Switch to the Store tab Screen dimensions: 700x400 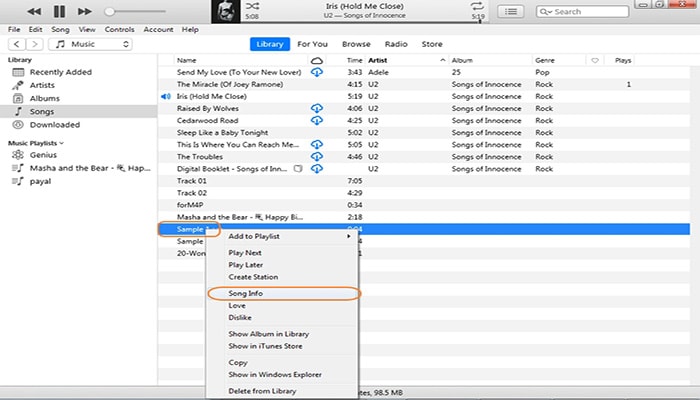pos(432,44)
